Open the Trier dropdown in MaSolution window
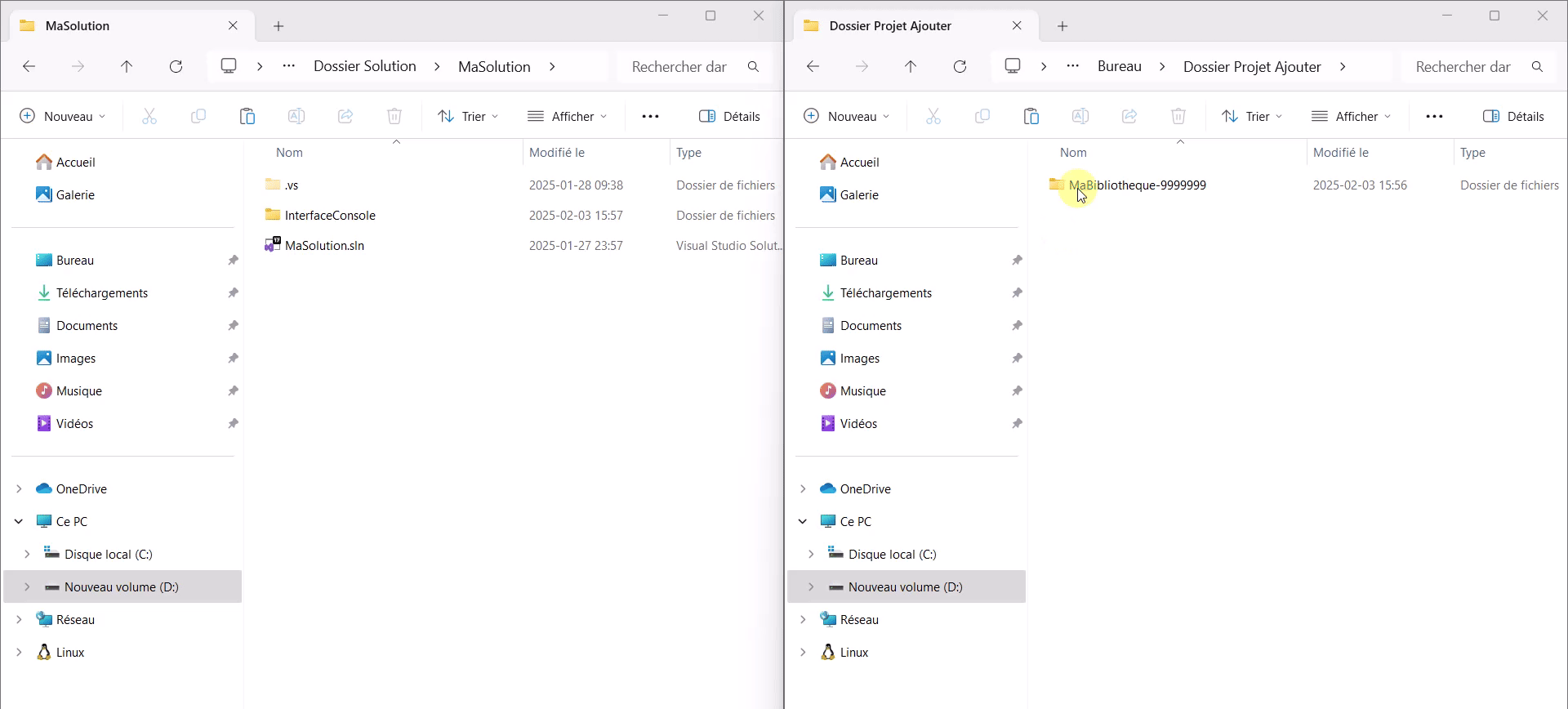The image size is (1568, 709). [x=468, y=117]
